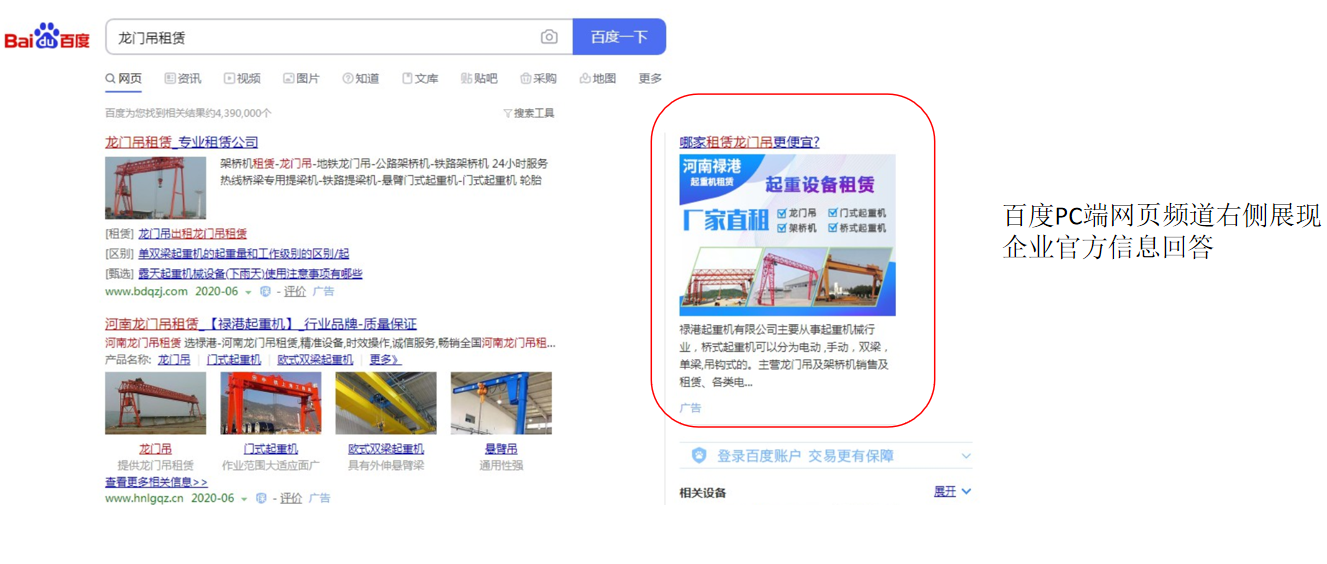Image resolution: width=1327 pixels, height=564 pixels.
Task: Click the 百度一下 search button
Action: pyautogui.click(x=618, y=37)
